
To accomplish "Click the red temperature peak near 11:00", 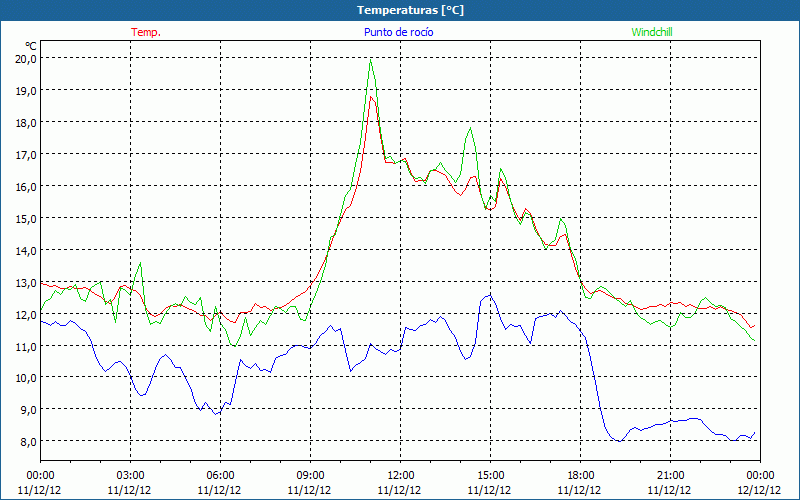I will coord(371,97).
